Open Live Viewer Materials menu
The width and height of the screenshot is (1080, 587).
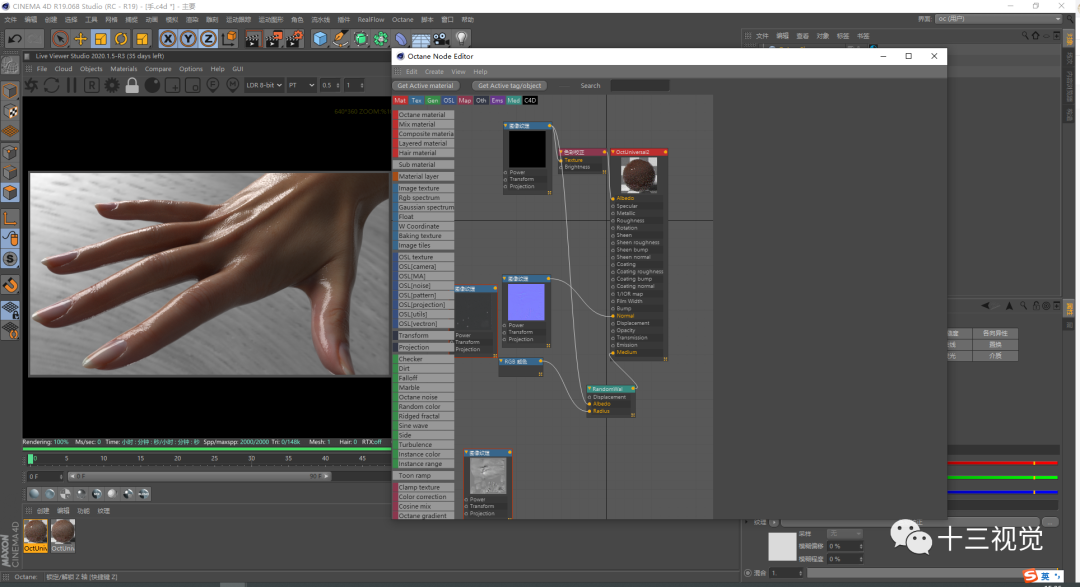pos(123,69)
